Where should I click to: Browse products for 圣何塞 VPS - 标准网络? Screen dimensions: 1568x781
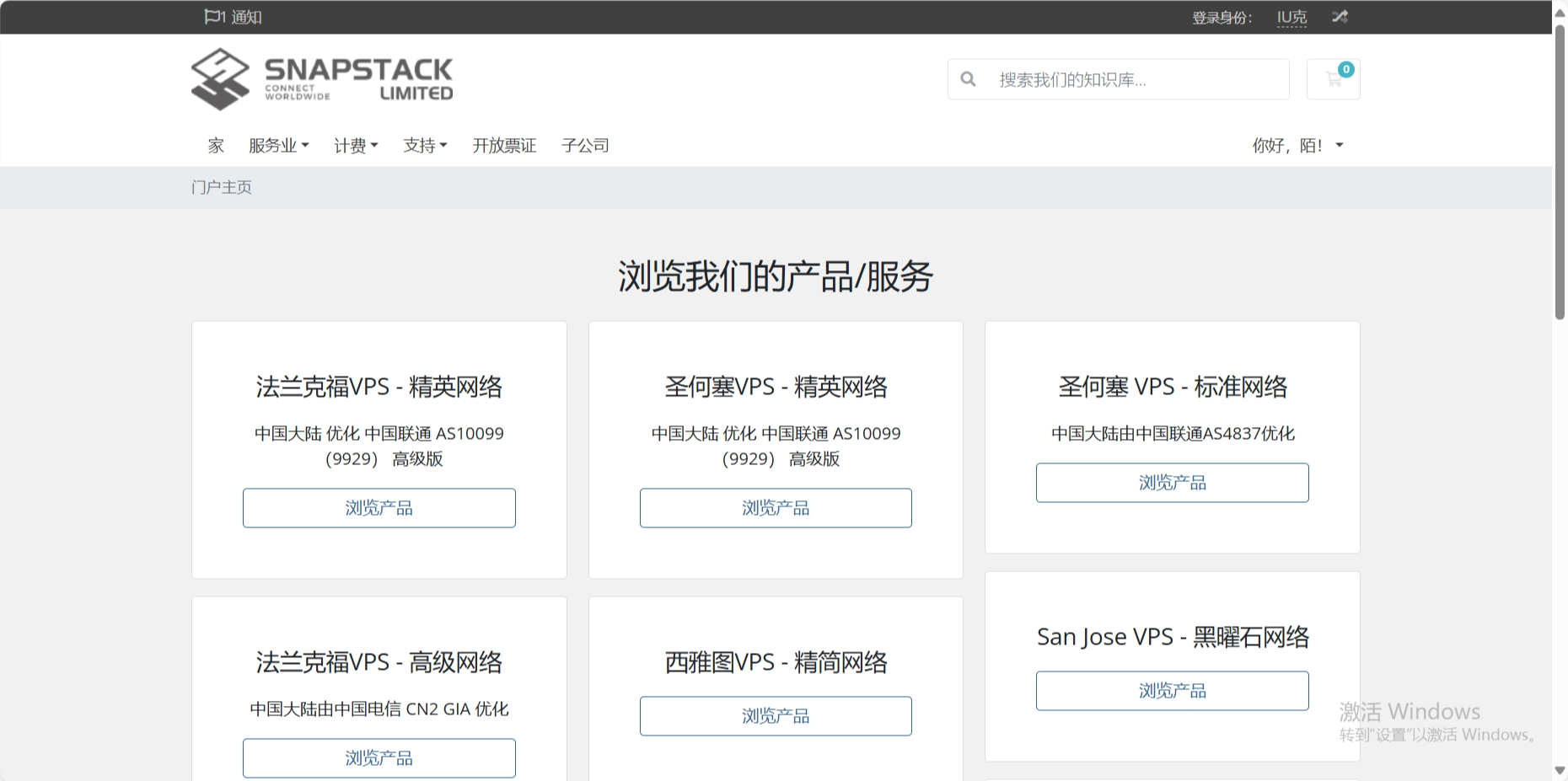[x=1171, y=482]
